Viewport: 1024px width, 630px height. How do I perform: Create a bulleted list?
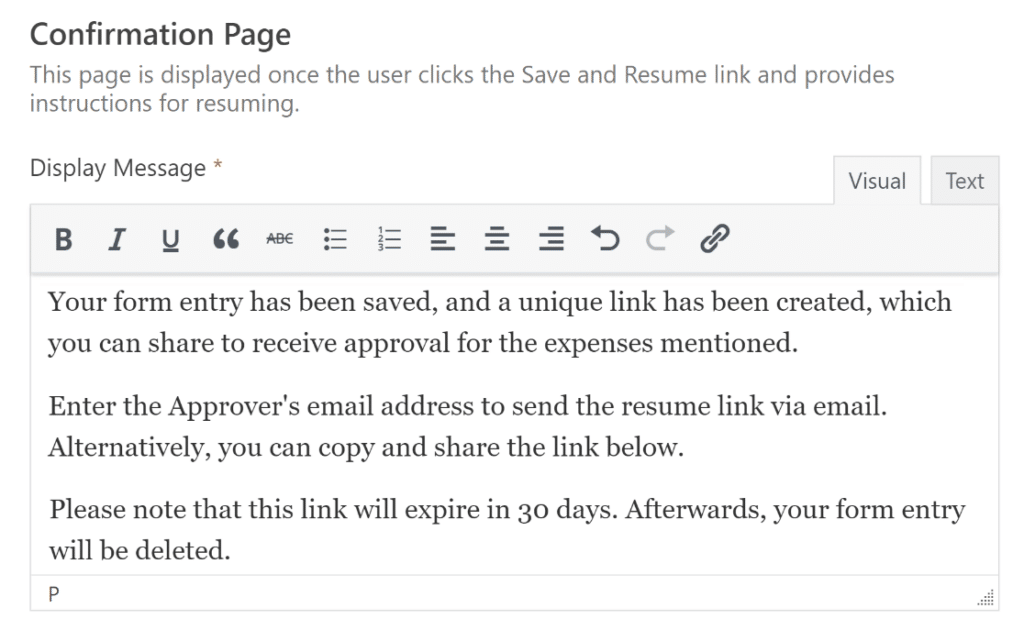coord(334,239)
